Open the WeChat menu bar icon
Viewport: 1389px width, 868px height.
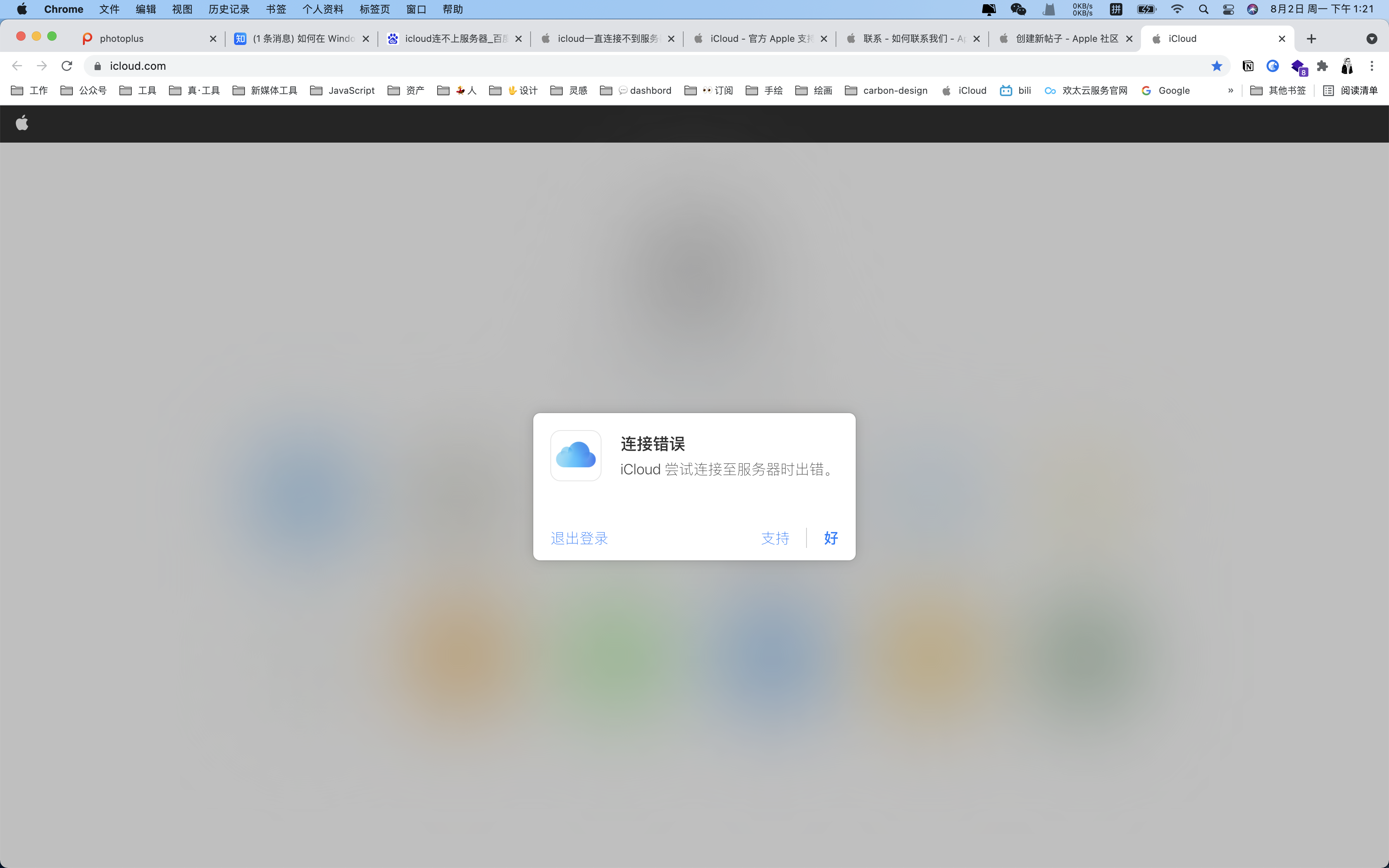pyautogui.click(x=1018, y=9)
